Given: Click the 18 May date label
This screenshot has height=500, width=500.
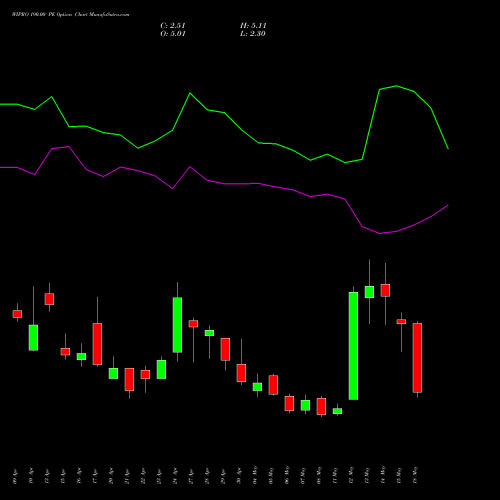Looking at the screenshot, I should pos(416,475).
